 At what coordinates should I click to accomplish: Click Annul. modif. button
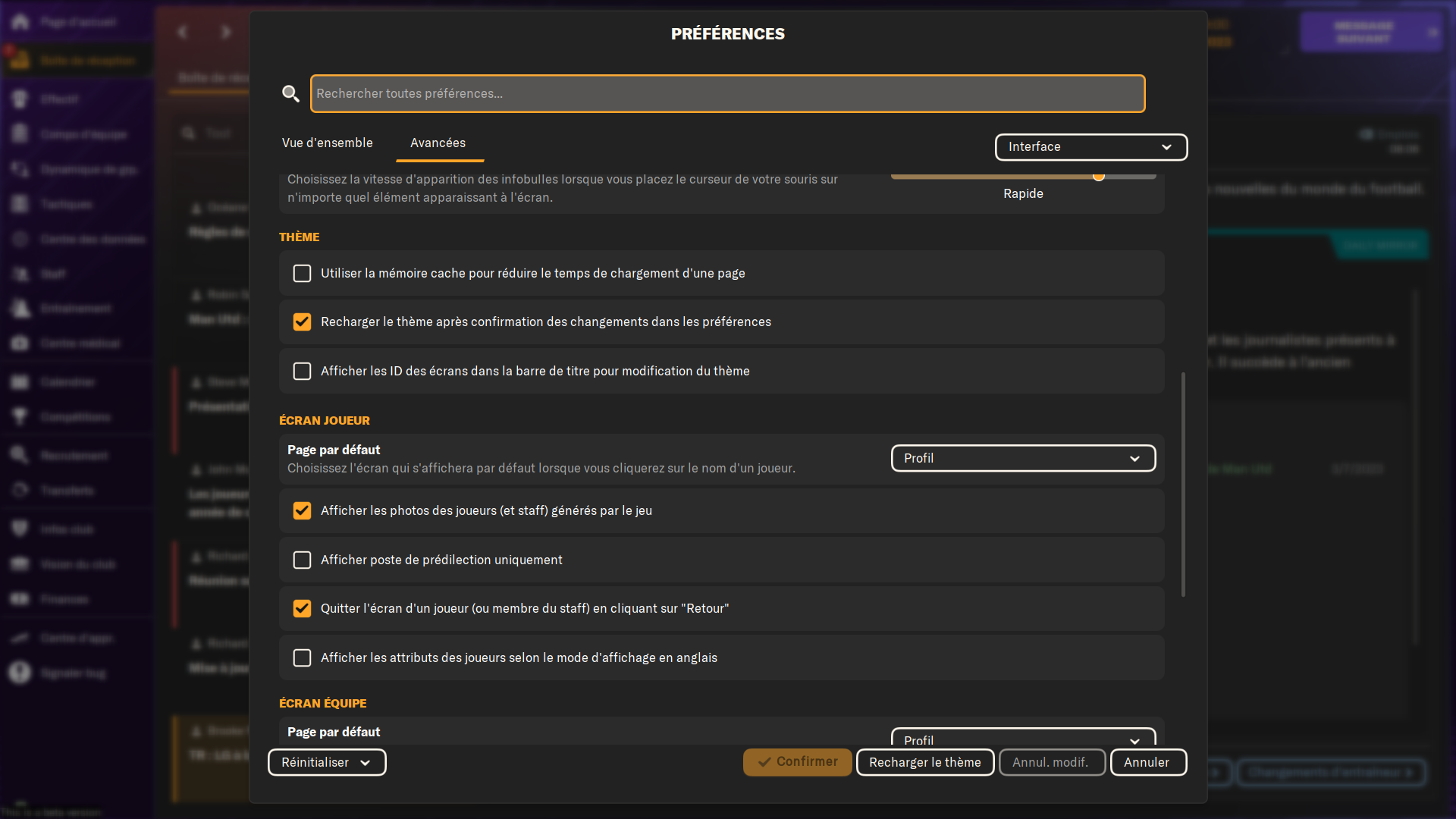click(1051, 762)
